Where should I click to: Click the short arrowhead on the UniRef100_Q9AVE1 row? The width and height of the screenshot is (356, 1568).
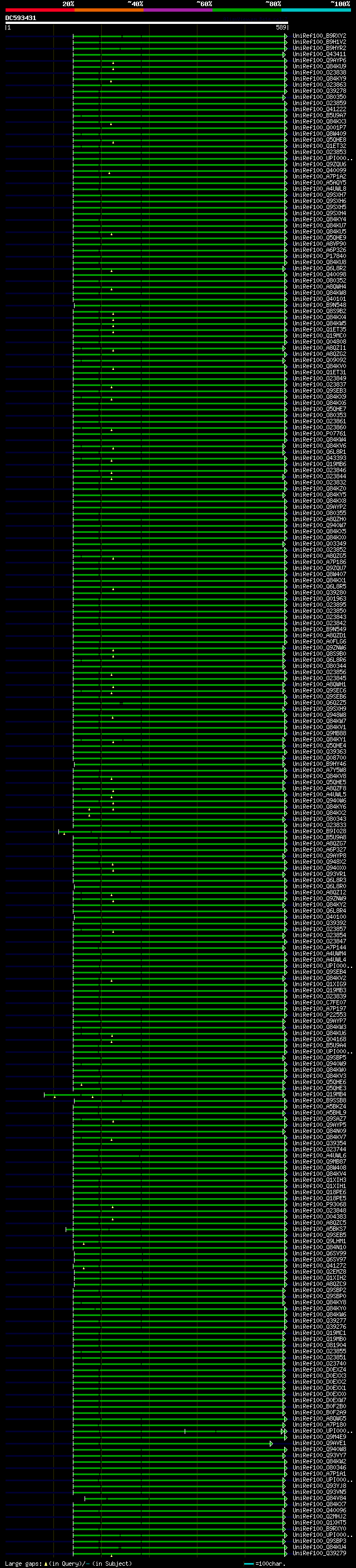271,1443
